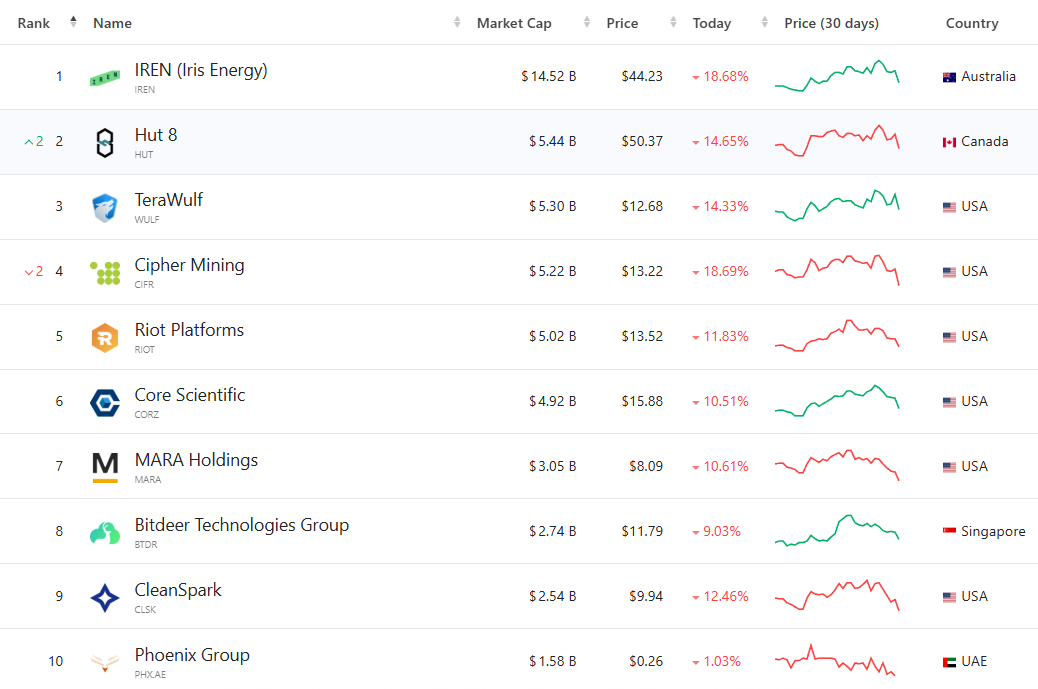Click the Cipher Mining green dots logo
The width and height of the screenshot is (1038, 689).
(x=104, y=271)
